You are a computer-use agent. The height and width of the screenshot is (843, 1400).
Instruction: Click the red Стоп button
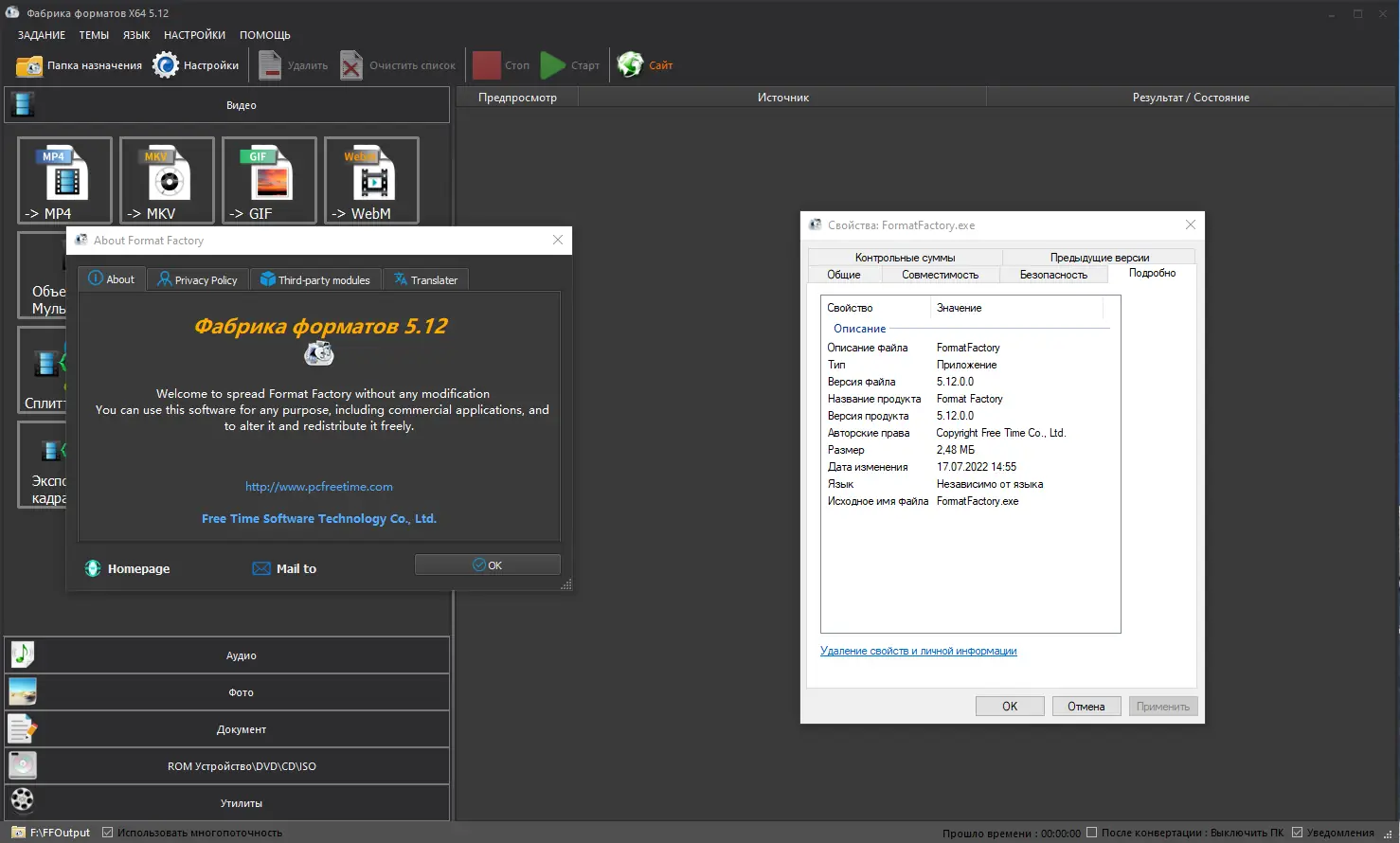pyautogui.click(x=501, y=65)
